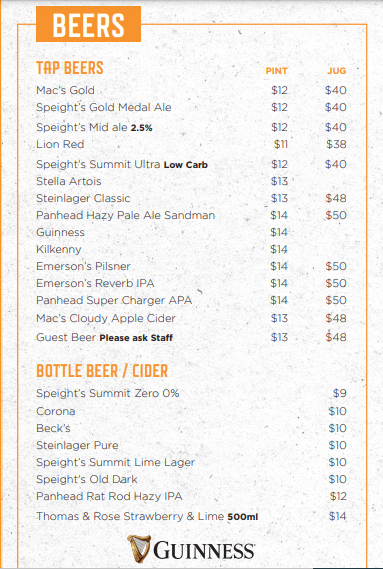Click the JUG column header

coord(337,71)
